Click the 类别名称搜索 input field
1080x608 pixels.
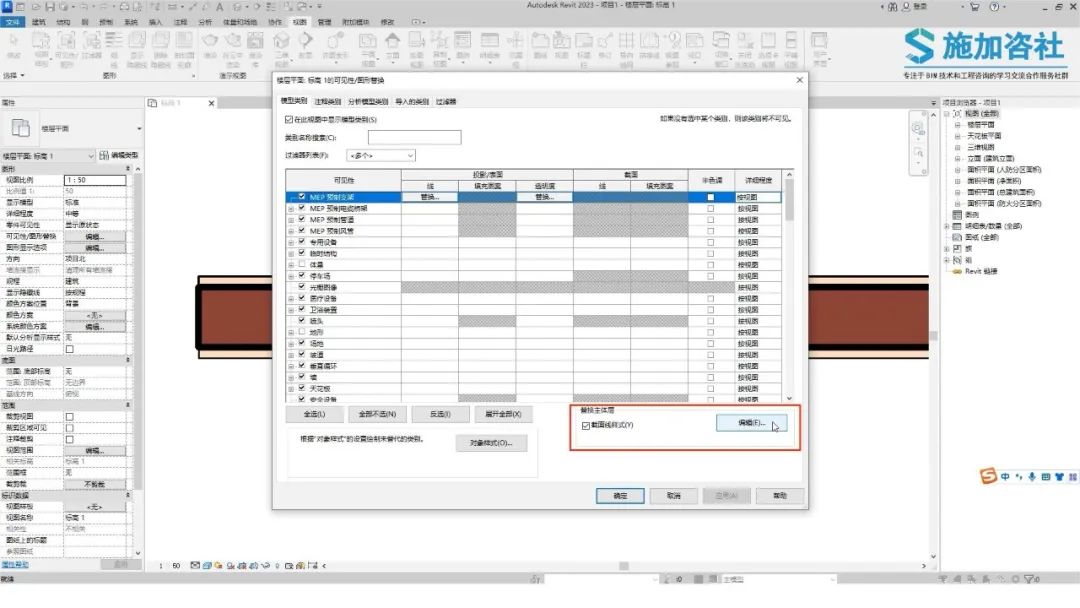pos(414,137)
